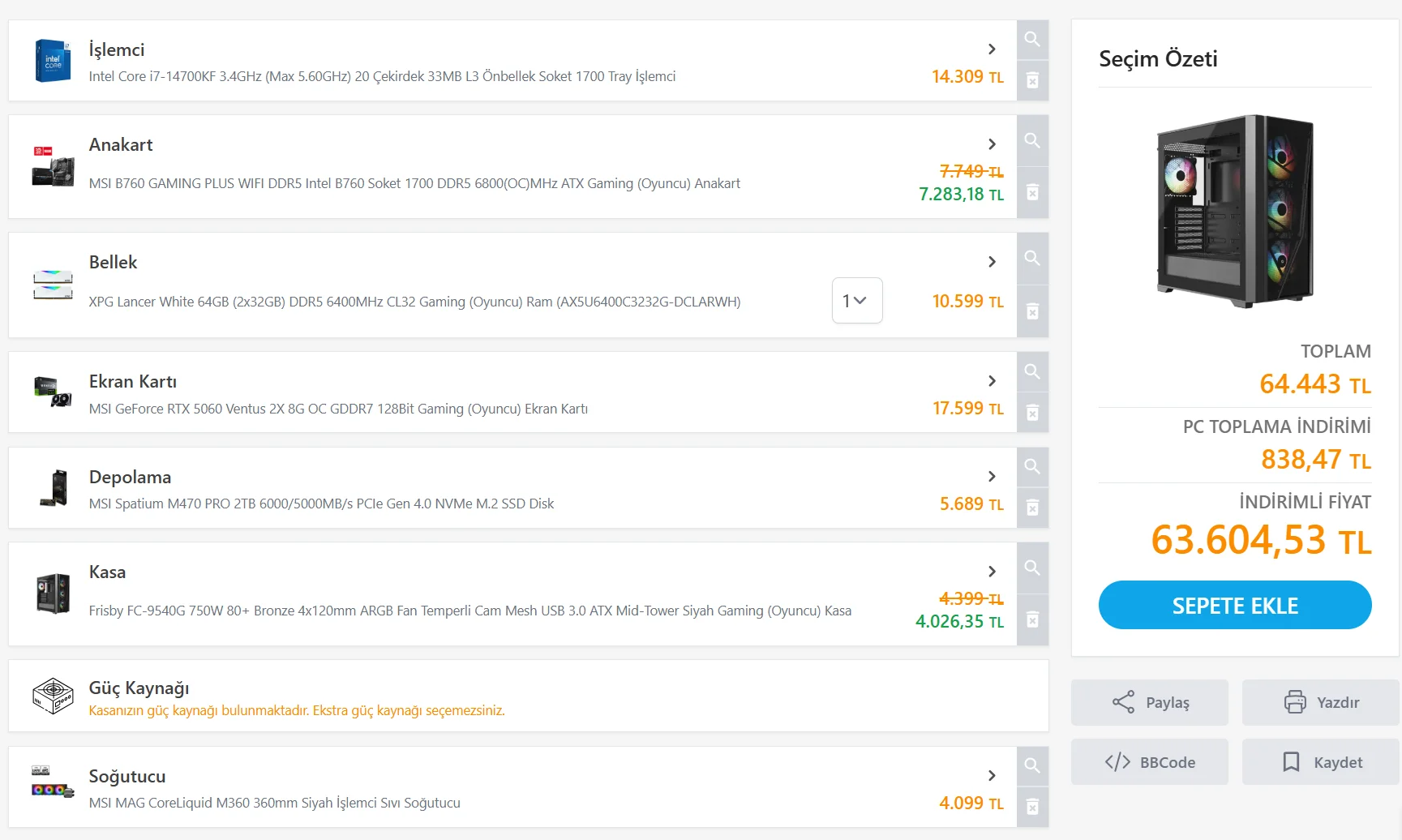
Task: Expand the İşlemci row chevron
Action: point(992,49)
